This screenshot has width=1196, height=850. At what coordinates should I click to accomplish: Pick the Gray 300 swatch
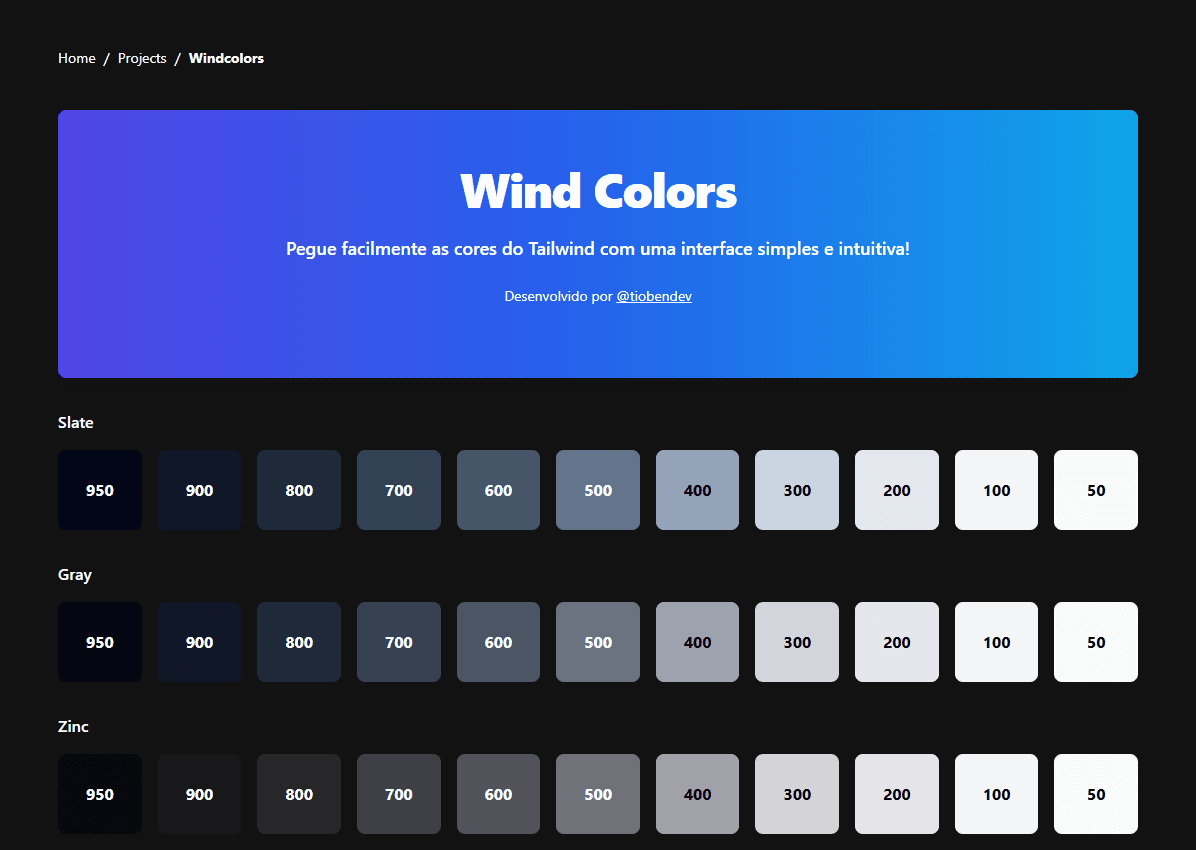tap(797, 642)
